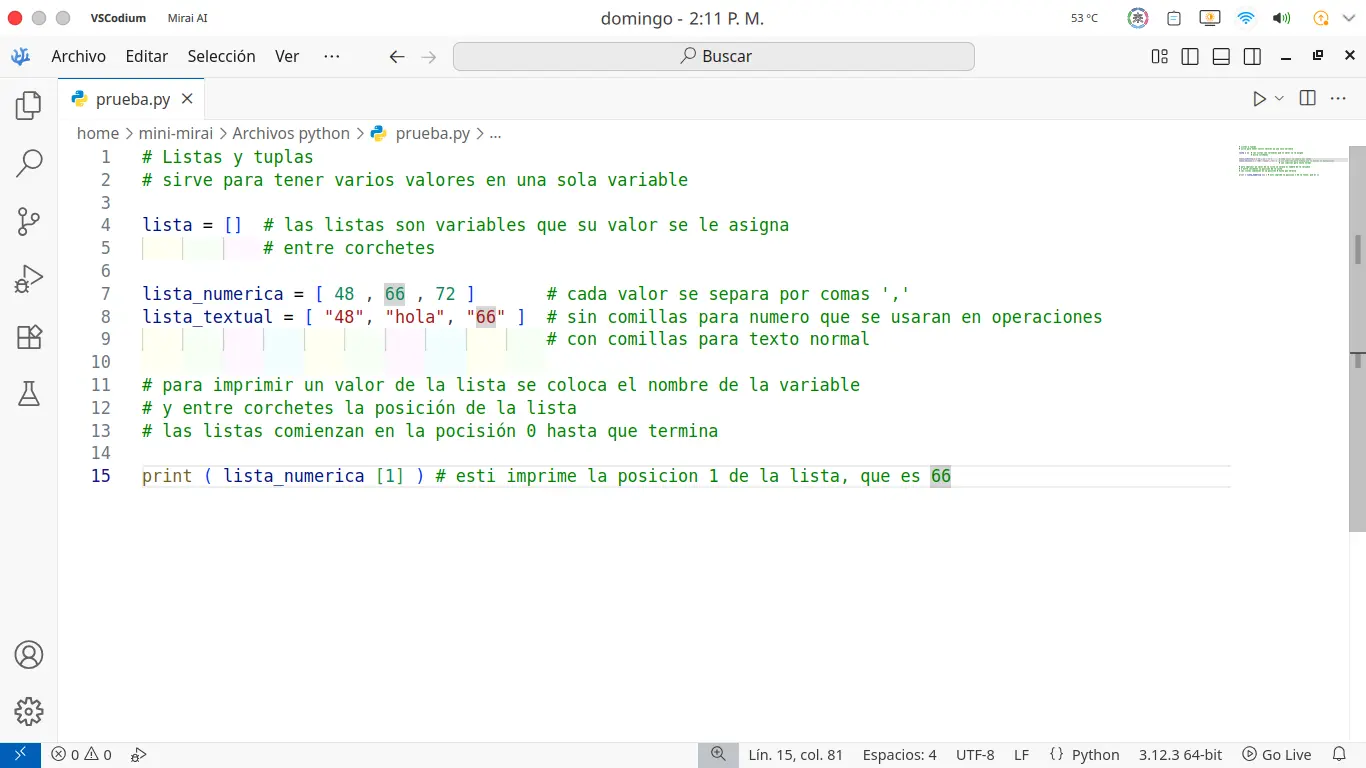Change encoding via 'UTF-8'
Viewport: 1366px width, 768px height.
(975, 755)
